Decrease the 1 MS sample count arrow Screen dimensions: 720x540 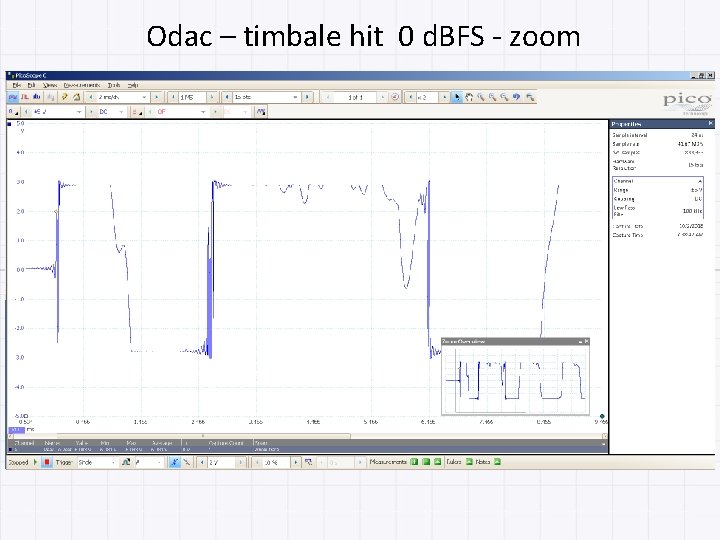pos(173,97)
